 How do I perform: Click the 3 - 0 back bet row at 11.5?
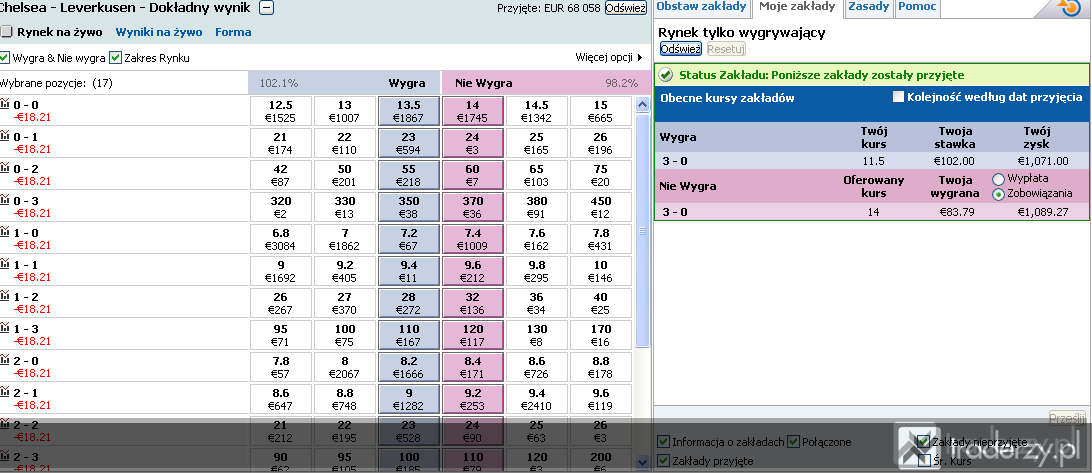click(871, 161)
